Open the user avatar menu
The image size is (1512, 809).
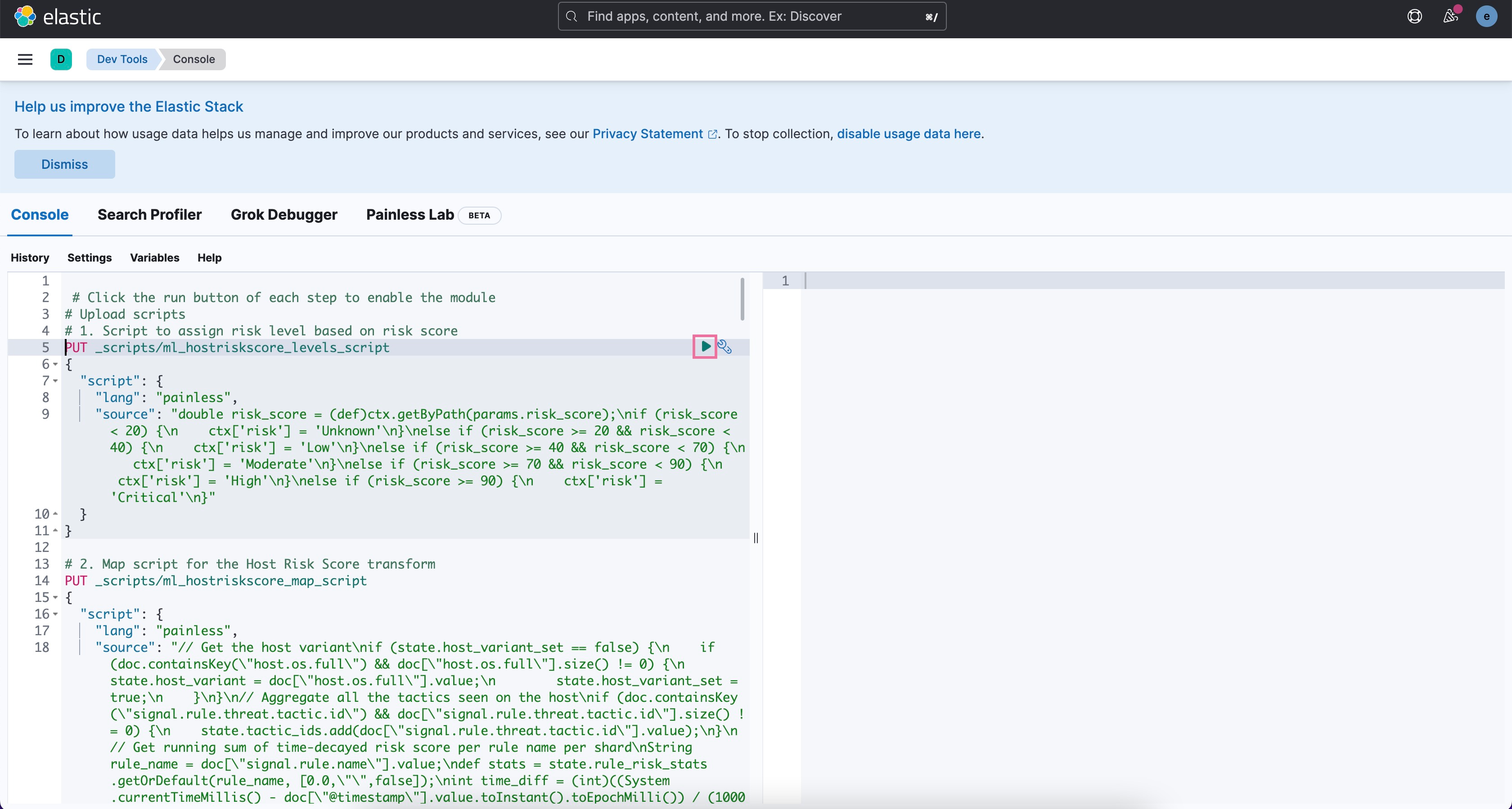coord(1486,17)
